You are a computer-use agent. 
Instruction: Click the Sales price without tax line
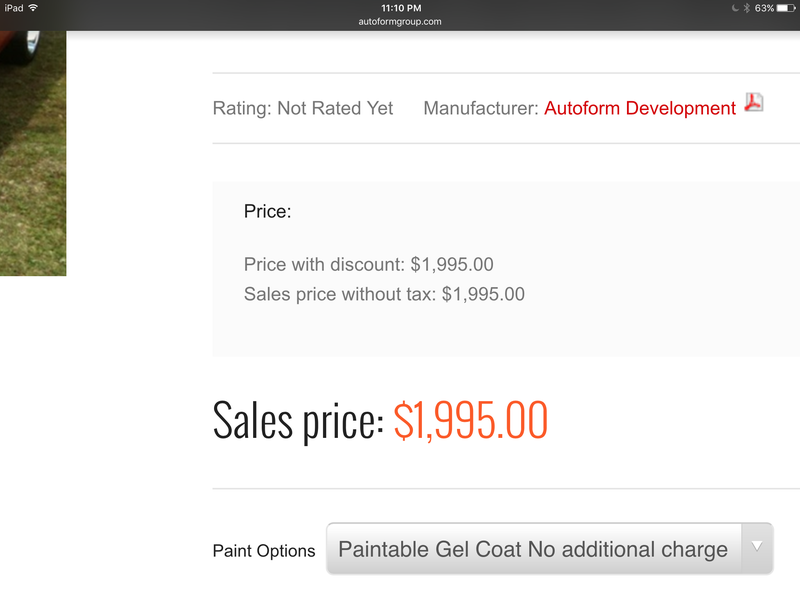(x=384, y=294)
